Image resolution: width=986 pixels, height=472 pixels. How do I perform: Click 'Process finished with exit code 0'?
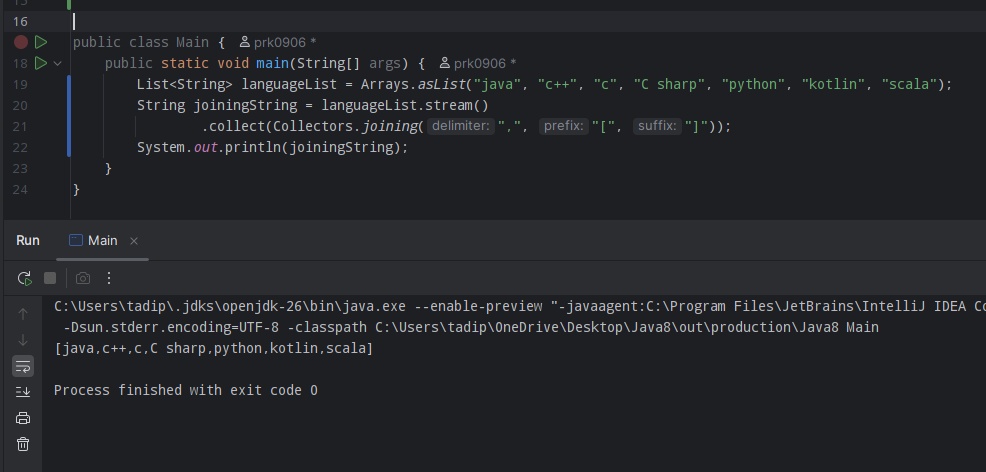(186, 390)
